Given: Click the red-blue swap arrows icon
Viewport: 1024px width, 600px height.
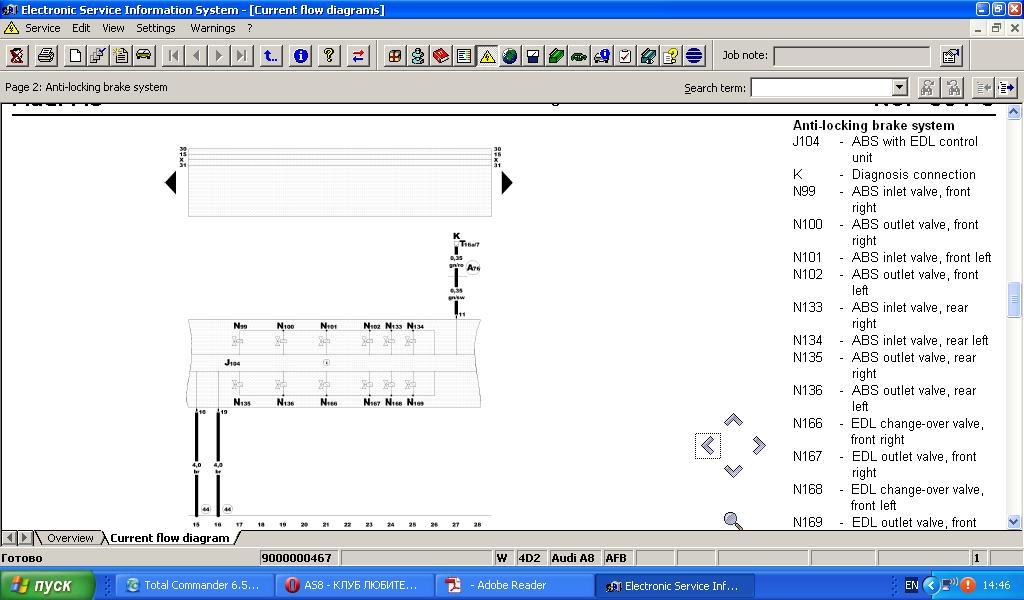Looking at the screenshot, I should (x=358, y=56).
